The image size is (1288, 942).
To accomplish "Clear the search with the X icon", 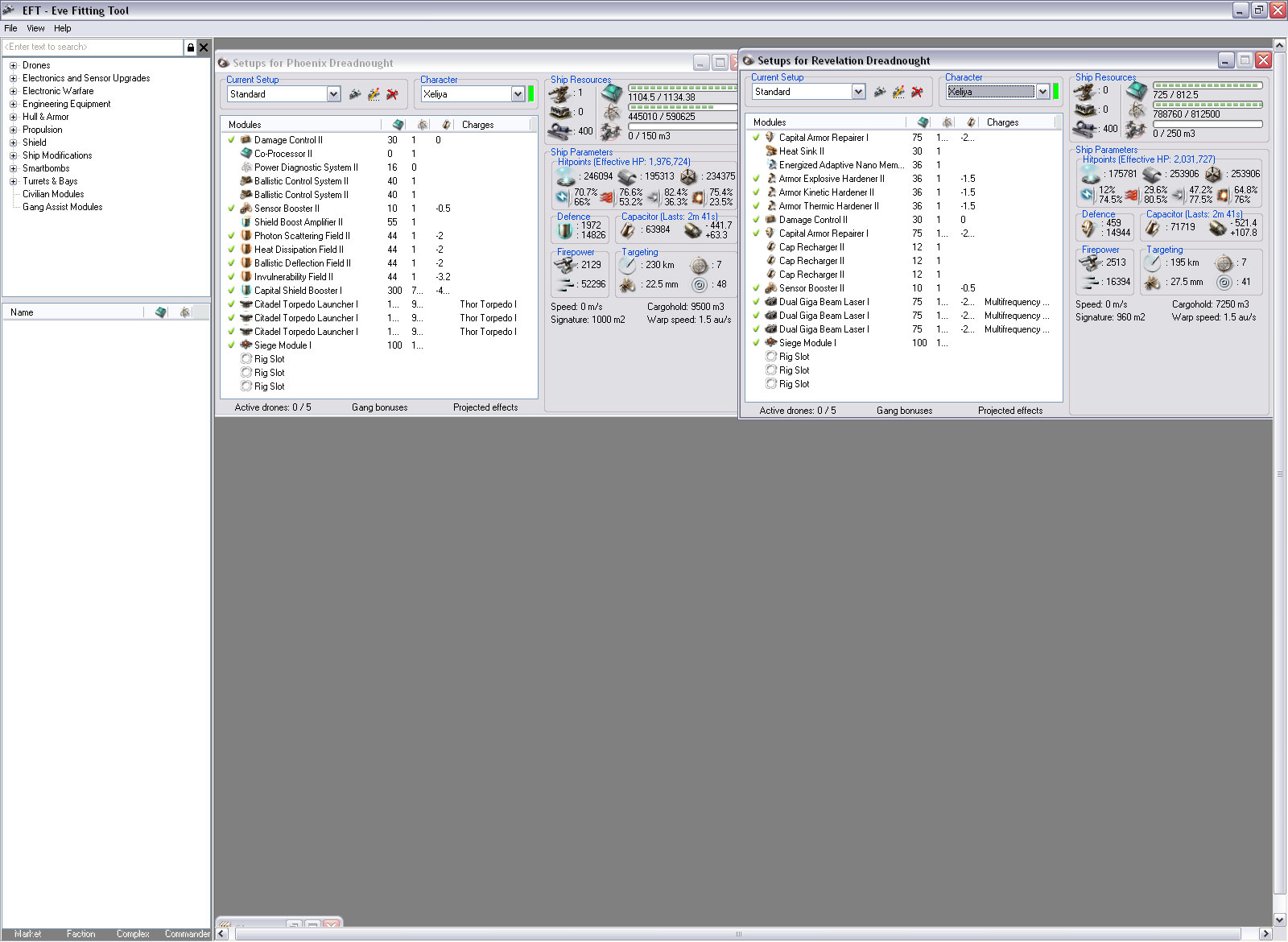I will (x=204, y=48).
